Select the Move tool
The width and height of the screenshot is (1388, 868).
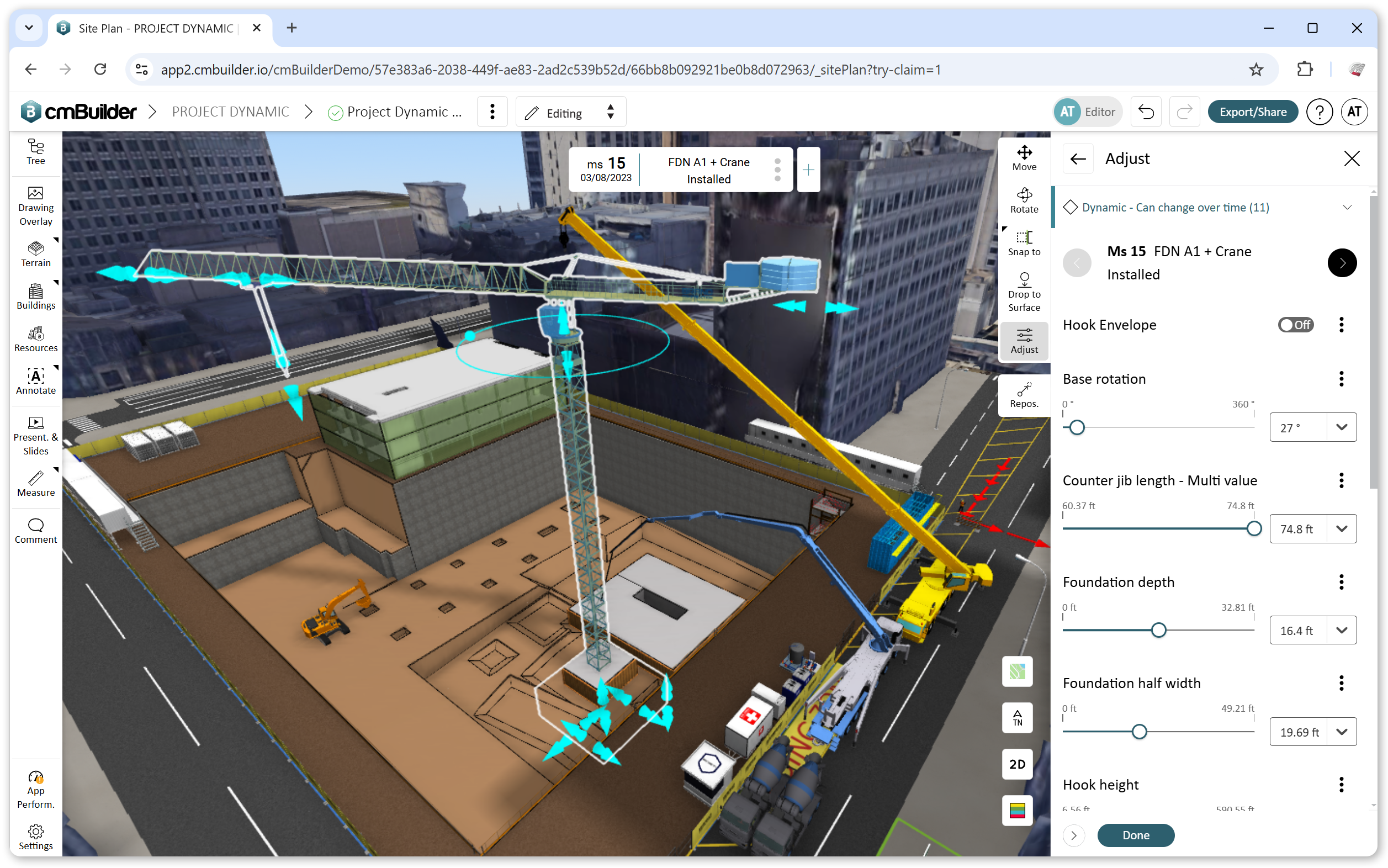[1024, 158]
